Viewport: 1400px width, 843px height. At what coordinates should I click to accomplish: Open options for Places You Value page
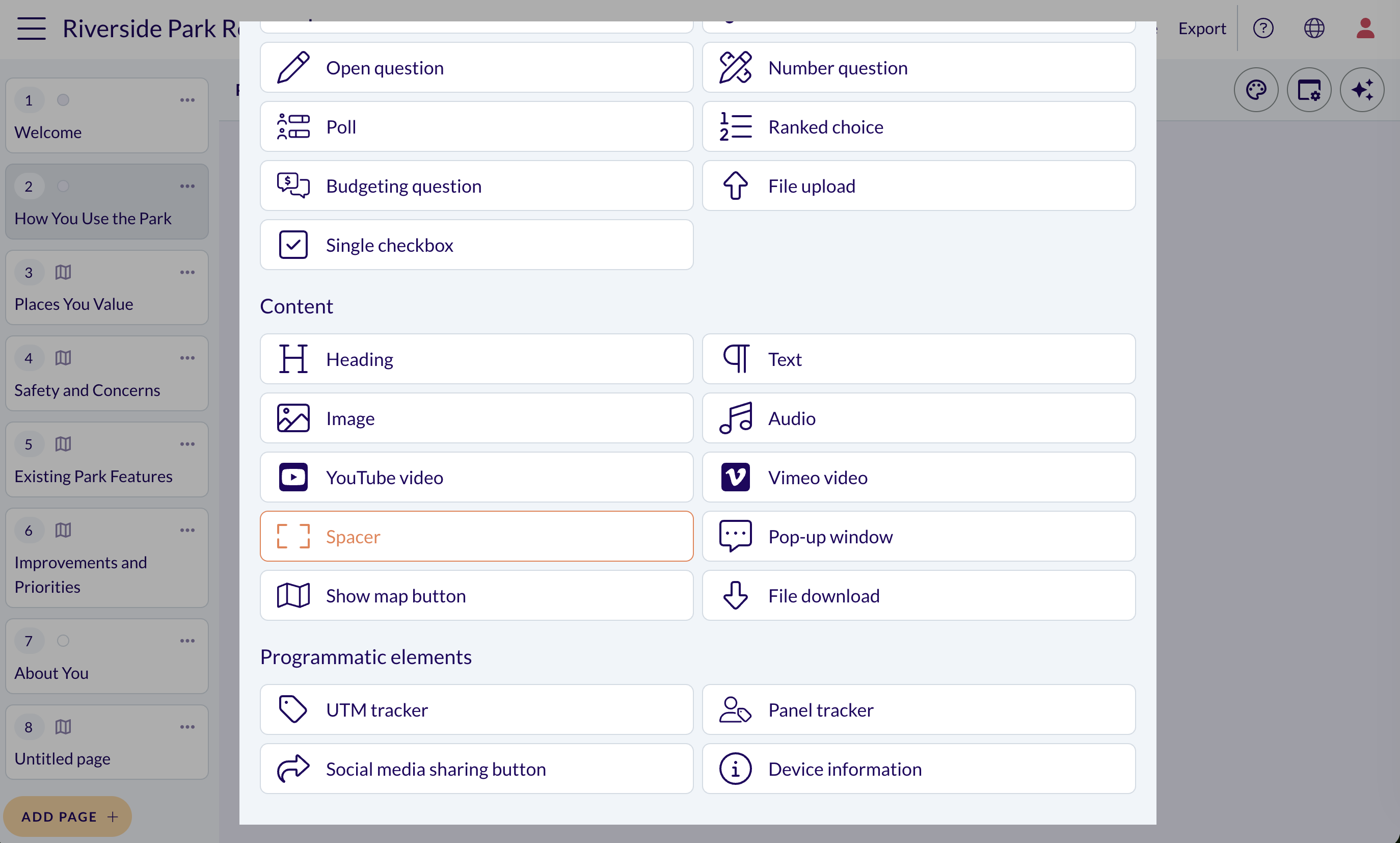coord(187,272)
